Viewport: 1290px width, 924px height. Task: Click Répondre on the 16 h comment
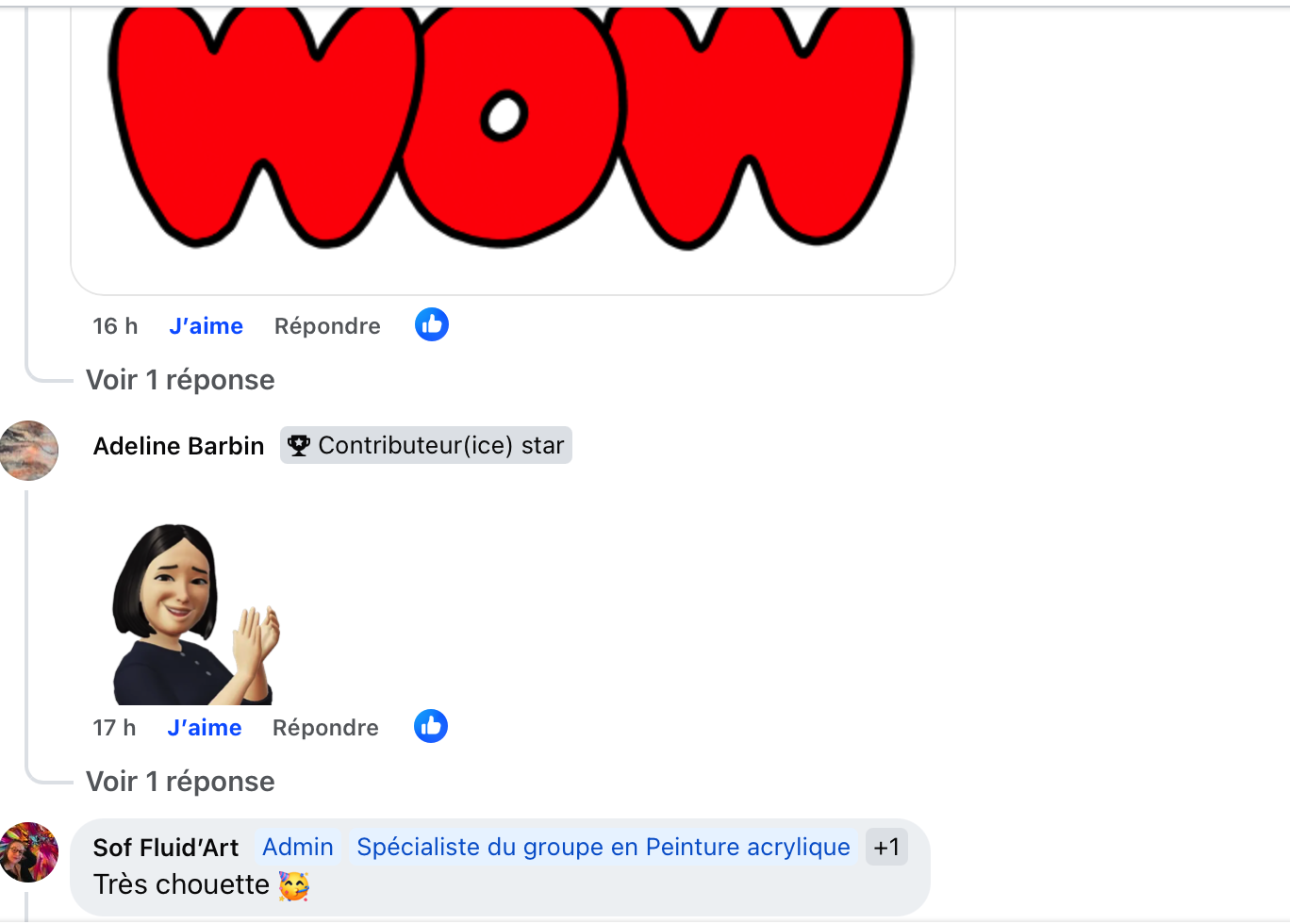pyautogui.click(x=327, y=326)
